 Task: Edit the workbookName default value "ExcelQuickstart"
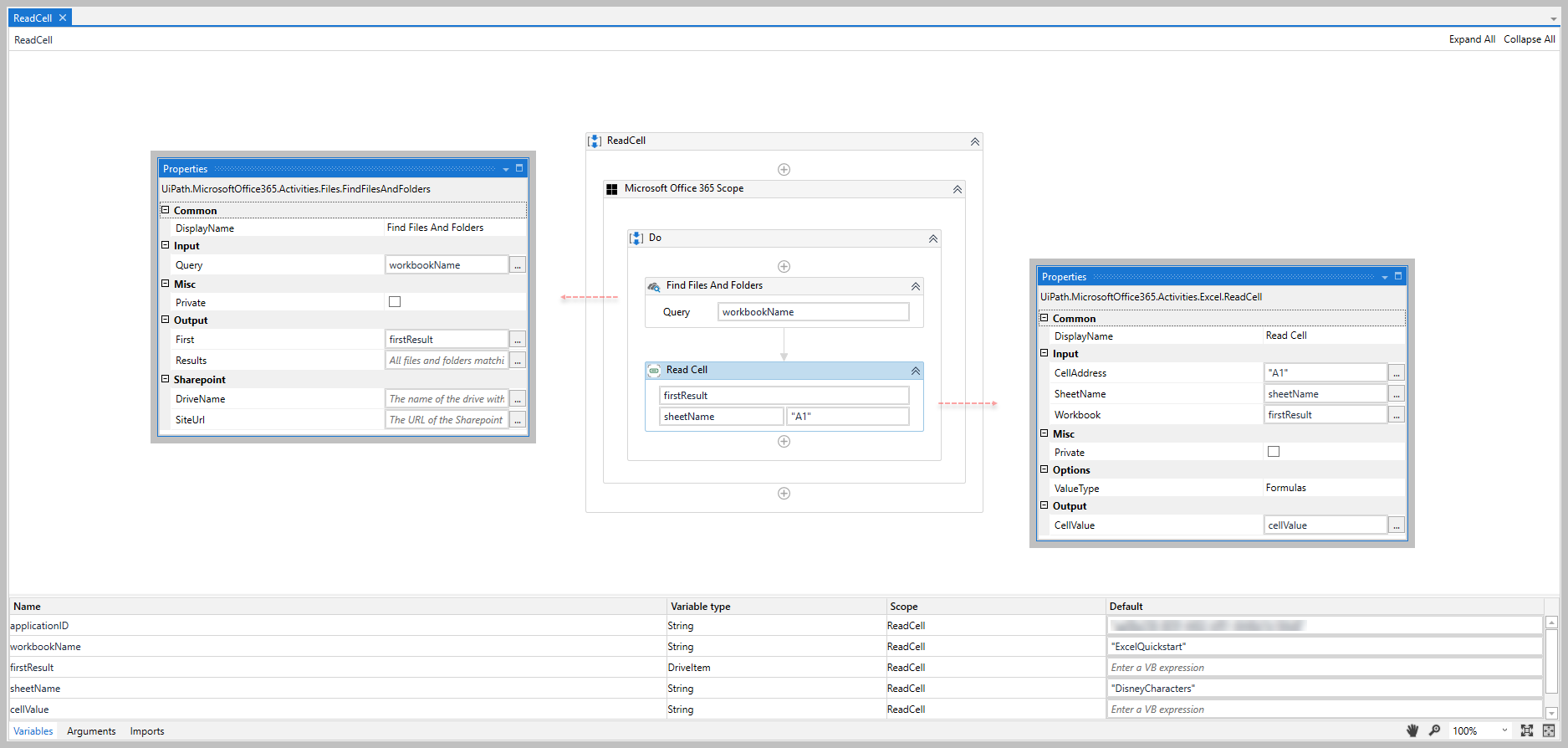pos(1325,647)
